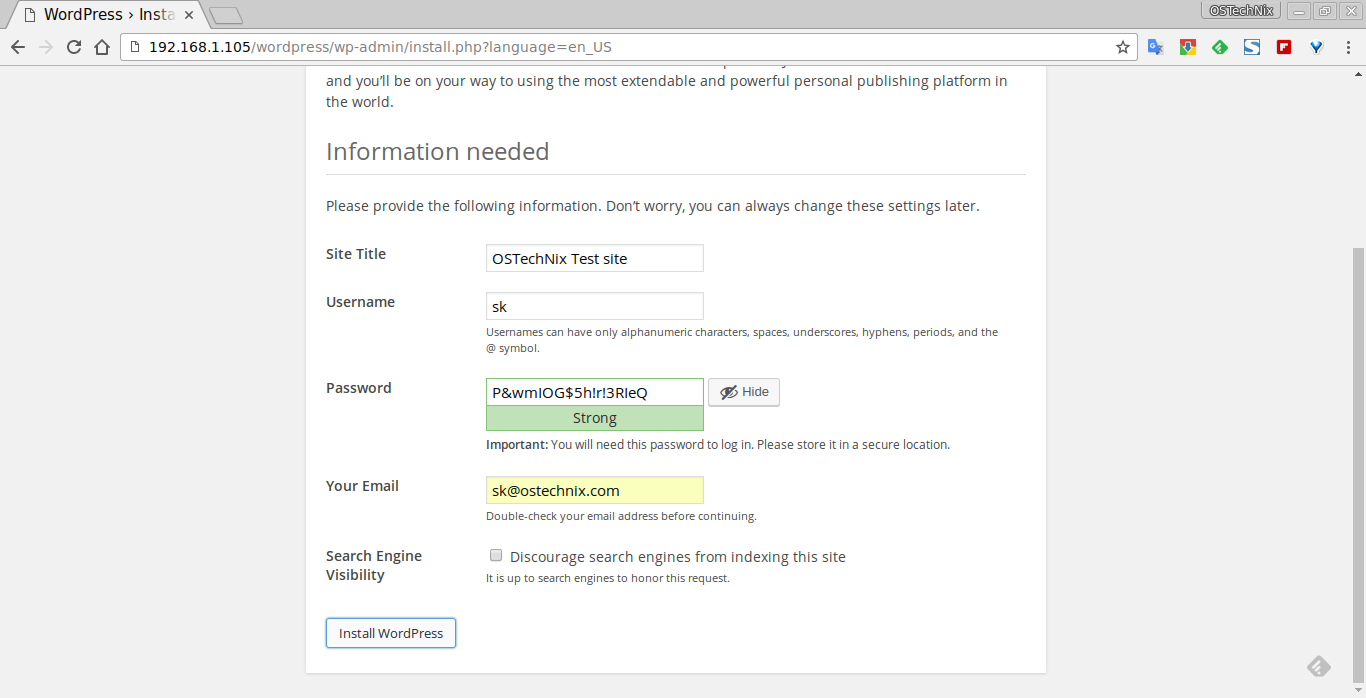Screen dimensions: 1366x698
Task: Click the Password input field
Action: point(595,392)
